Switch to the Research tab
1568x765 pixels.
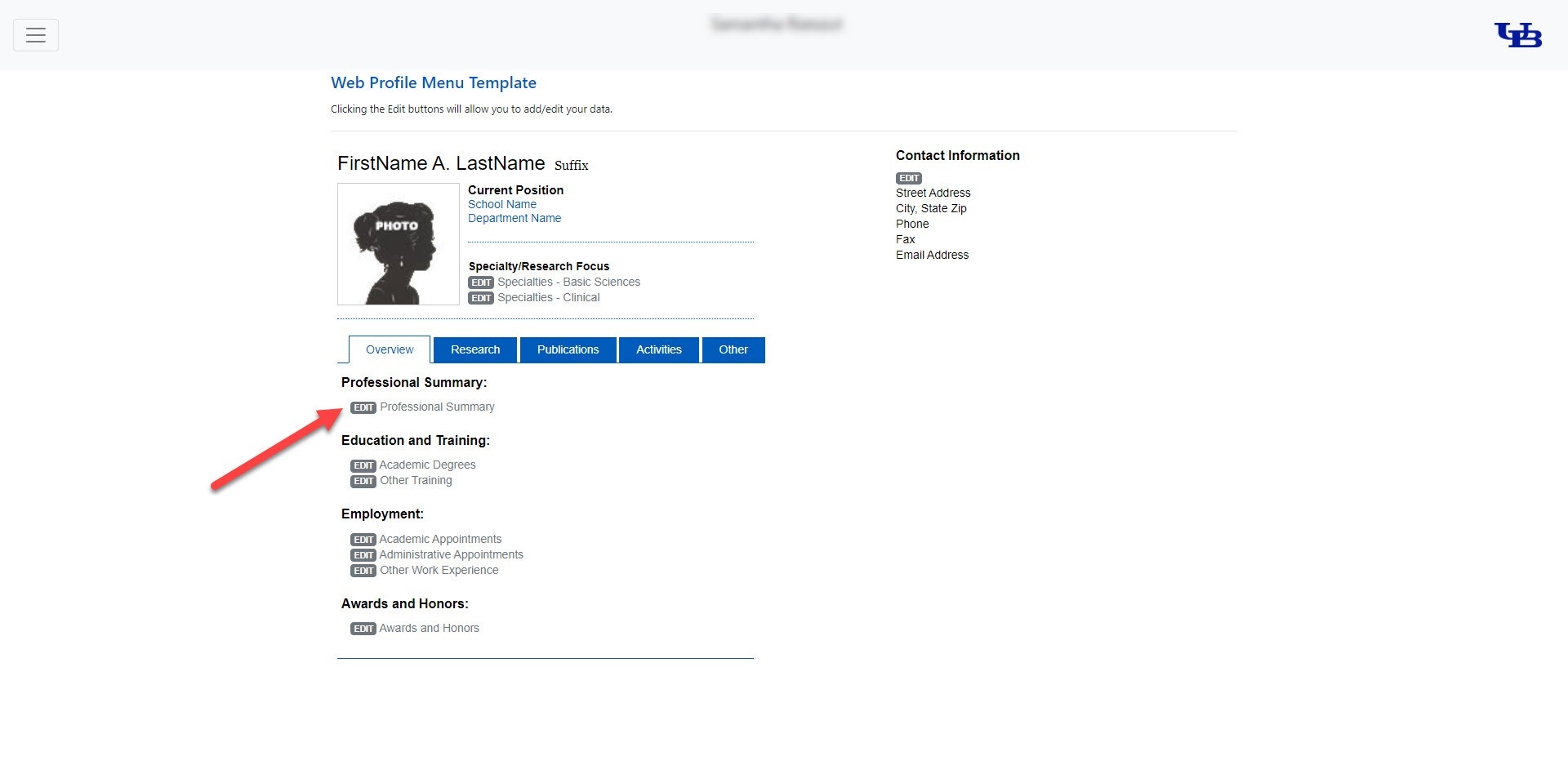(475, 349)
